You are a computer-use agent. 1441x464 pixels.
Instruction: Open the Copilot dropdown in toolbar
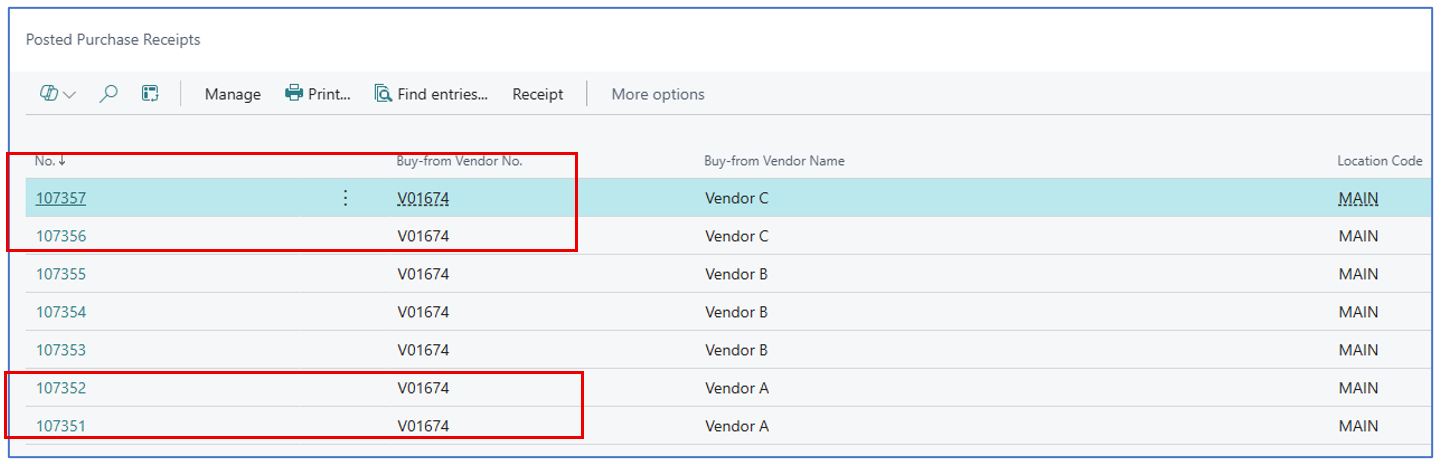pos(58,94)
